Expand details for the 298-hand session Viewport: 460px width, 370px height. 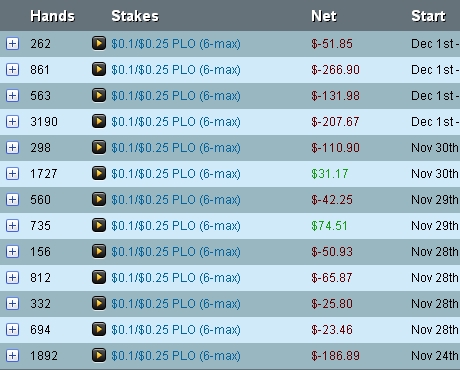click(x=12, y=148)
